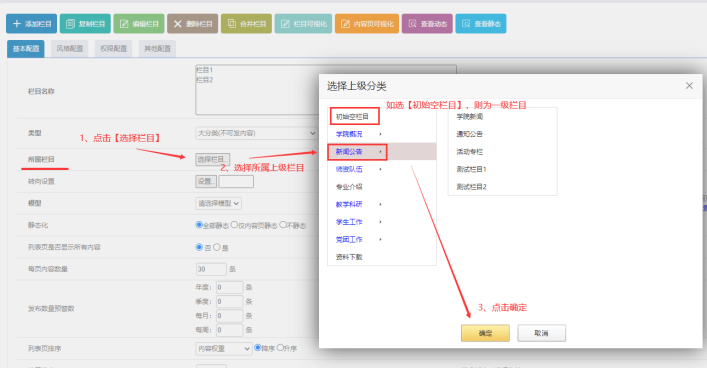707x368 pixels.
Task: Click the 复制栏目 copy icon button
Action: pos(85,24)
